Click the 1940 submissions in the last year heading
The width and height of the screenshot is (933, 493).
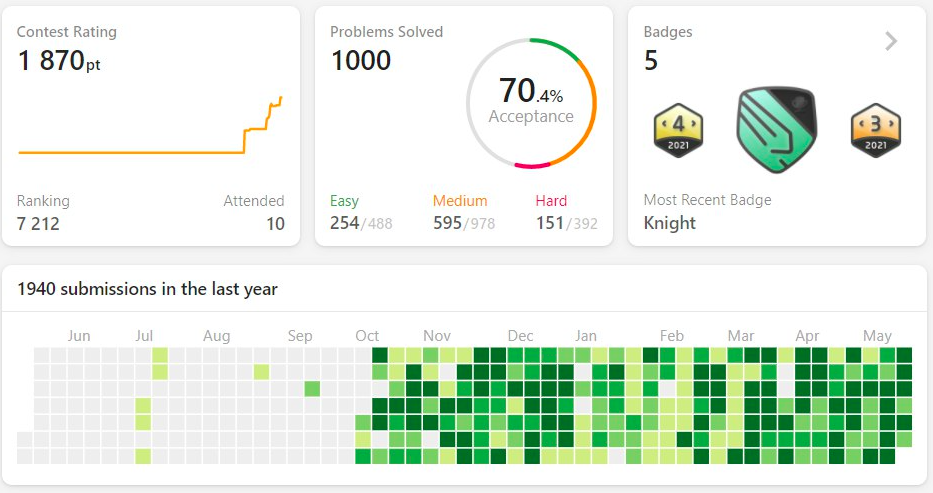click(148, 289)
